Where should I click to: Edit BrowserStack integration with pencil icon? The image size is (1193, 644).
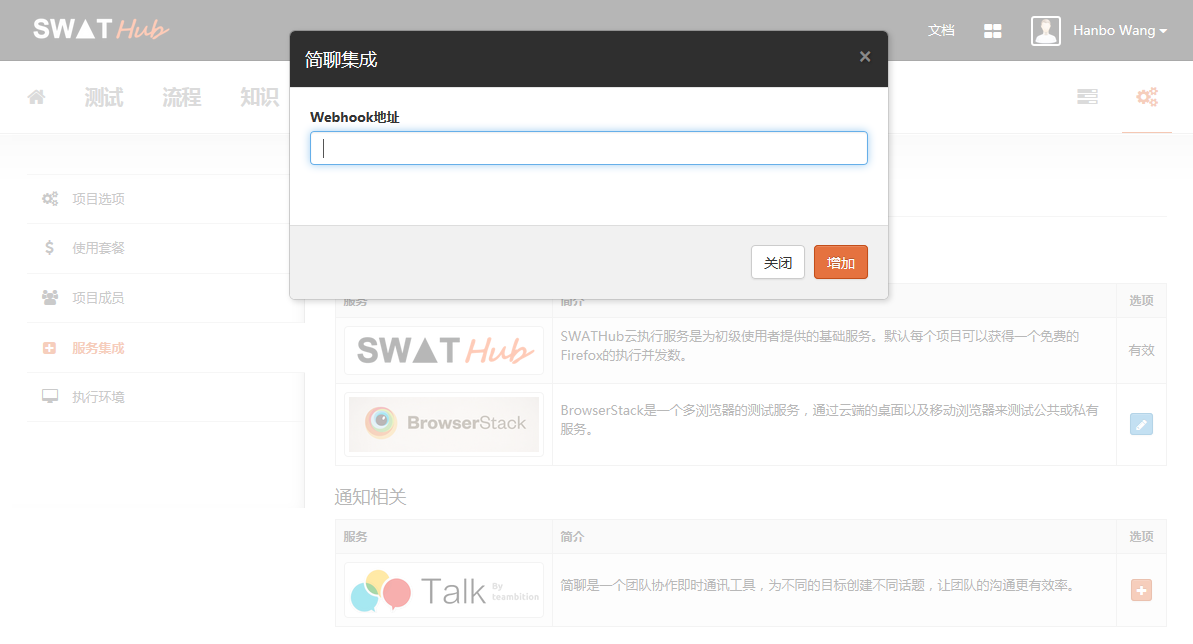(x=1141, y=424)
